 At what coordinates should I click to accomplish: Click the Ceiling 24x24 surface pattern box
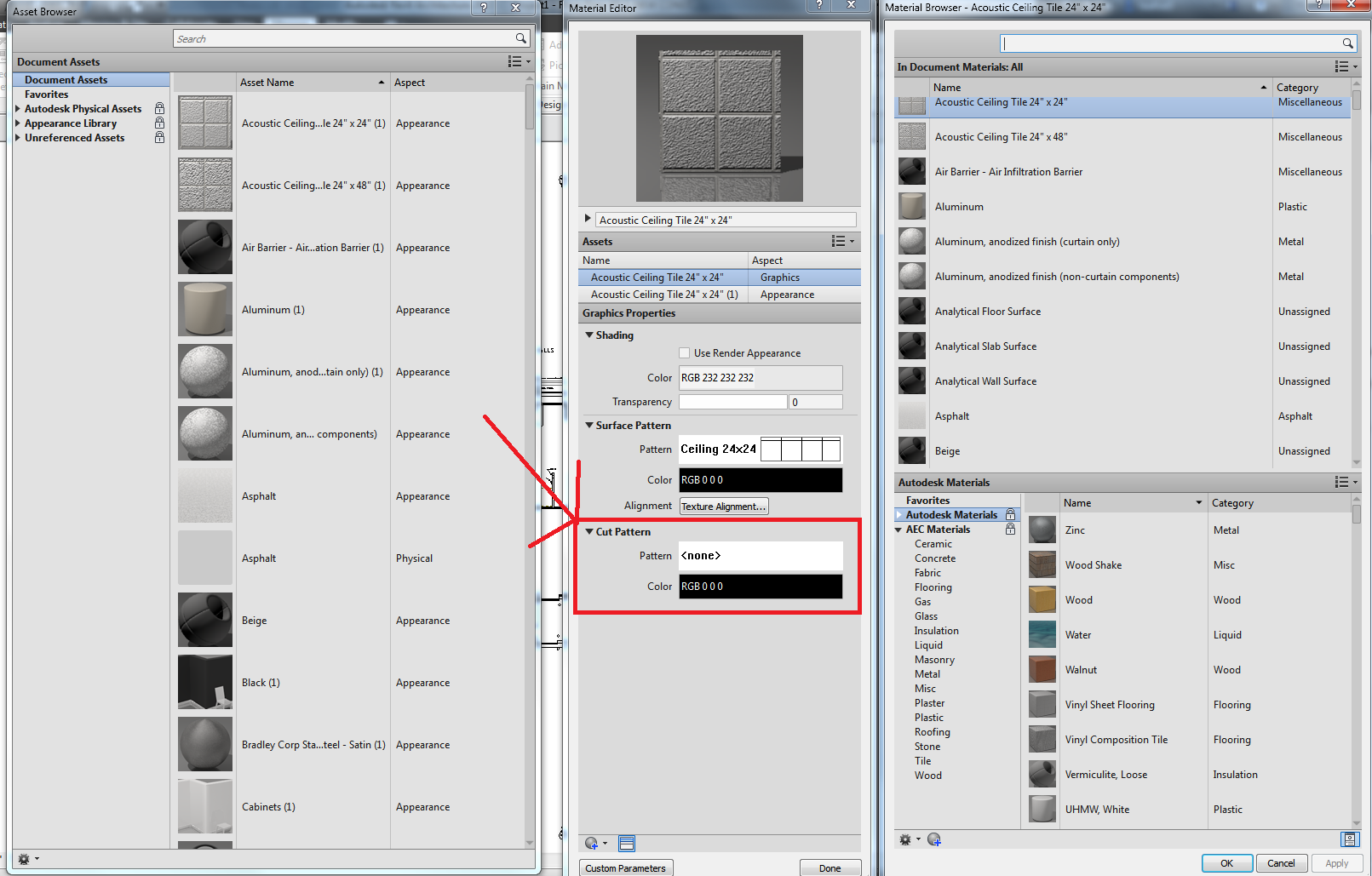[x=761, y=449]
